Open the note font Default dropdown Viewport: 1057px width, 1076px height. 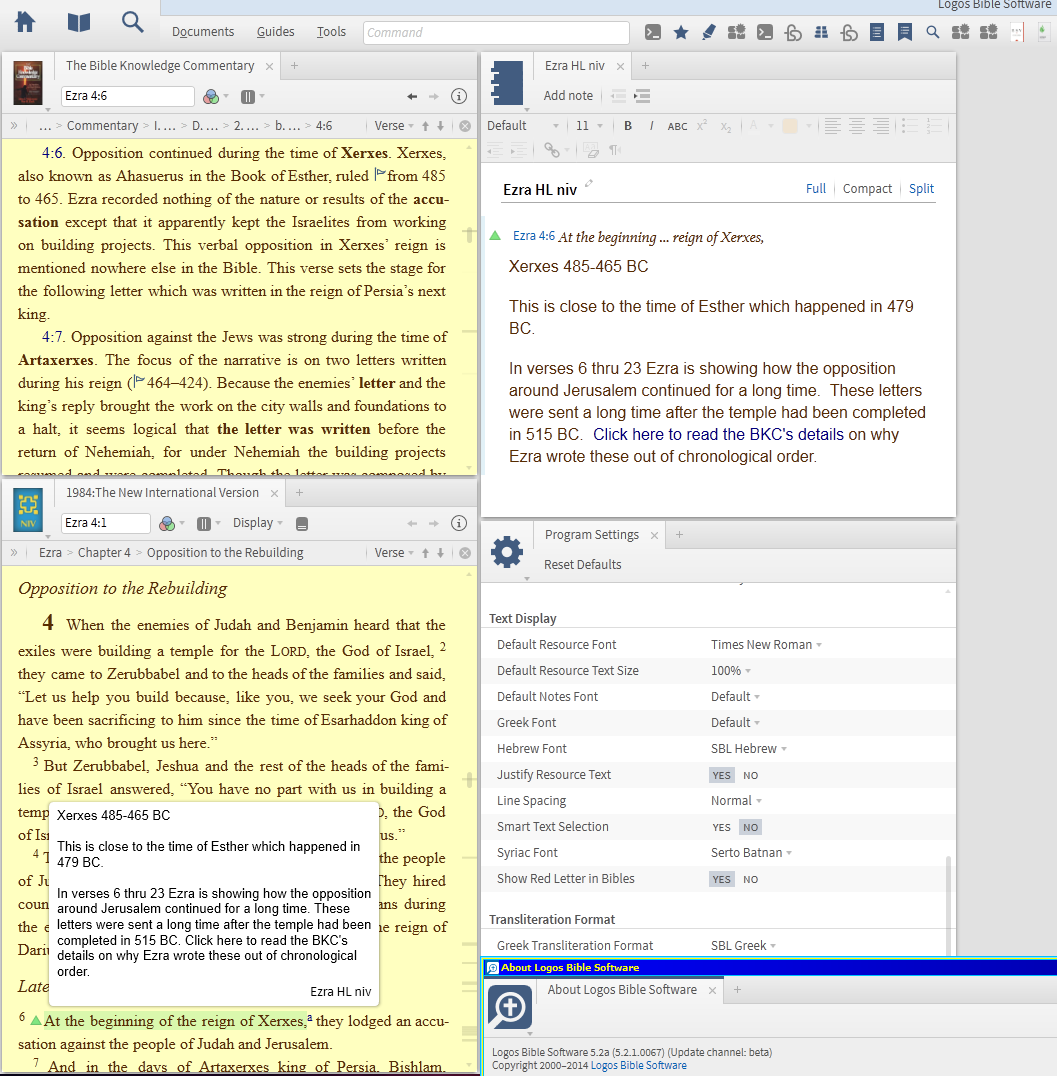[x=523, y=126]
